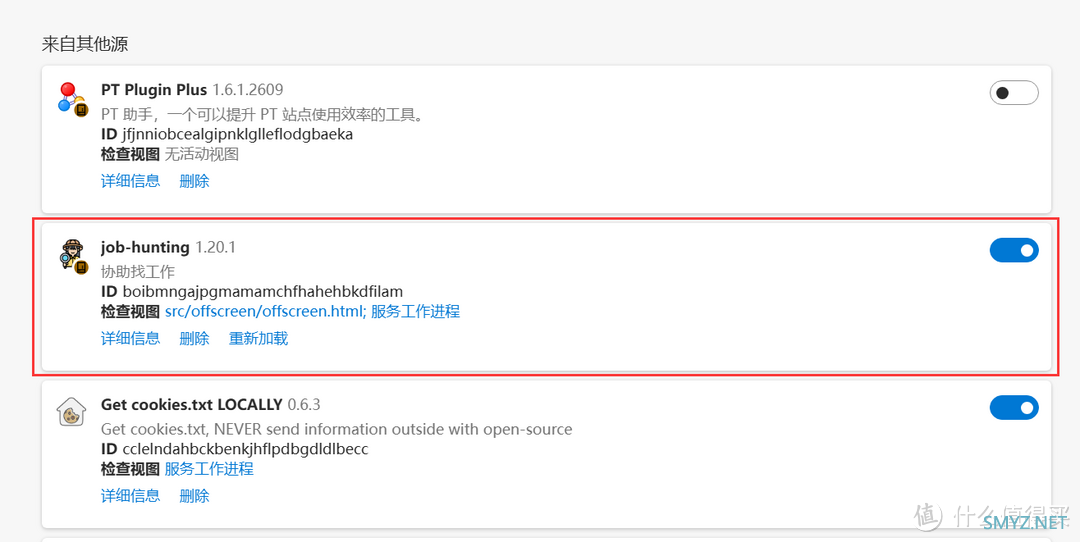The width and height of the screenshot is (1080, 542).
Task: Open 详细信息 for PT Plugin Plus
Action: point(130,181)
